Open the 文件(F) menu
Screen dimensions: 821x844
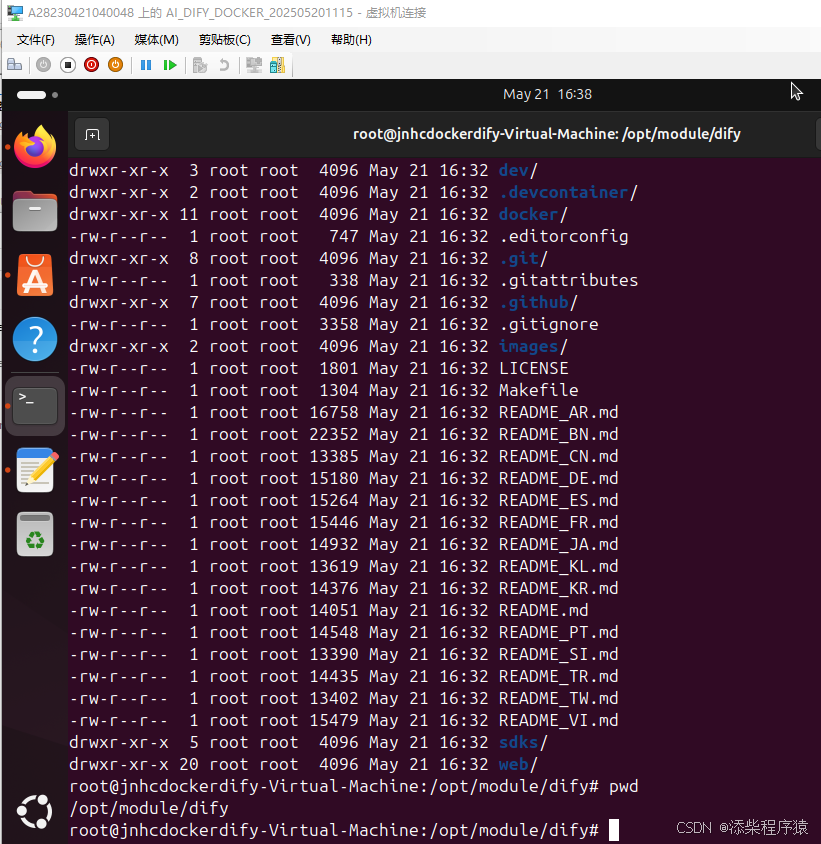36,40
